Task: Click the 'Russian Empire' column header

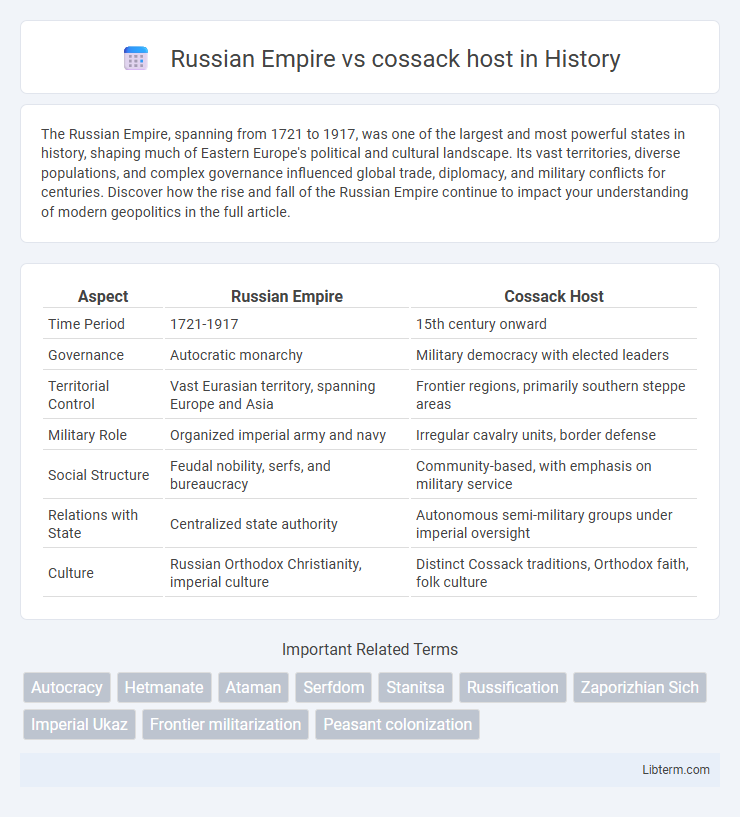Action: click(287, 296)
